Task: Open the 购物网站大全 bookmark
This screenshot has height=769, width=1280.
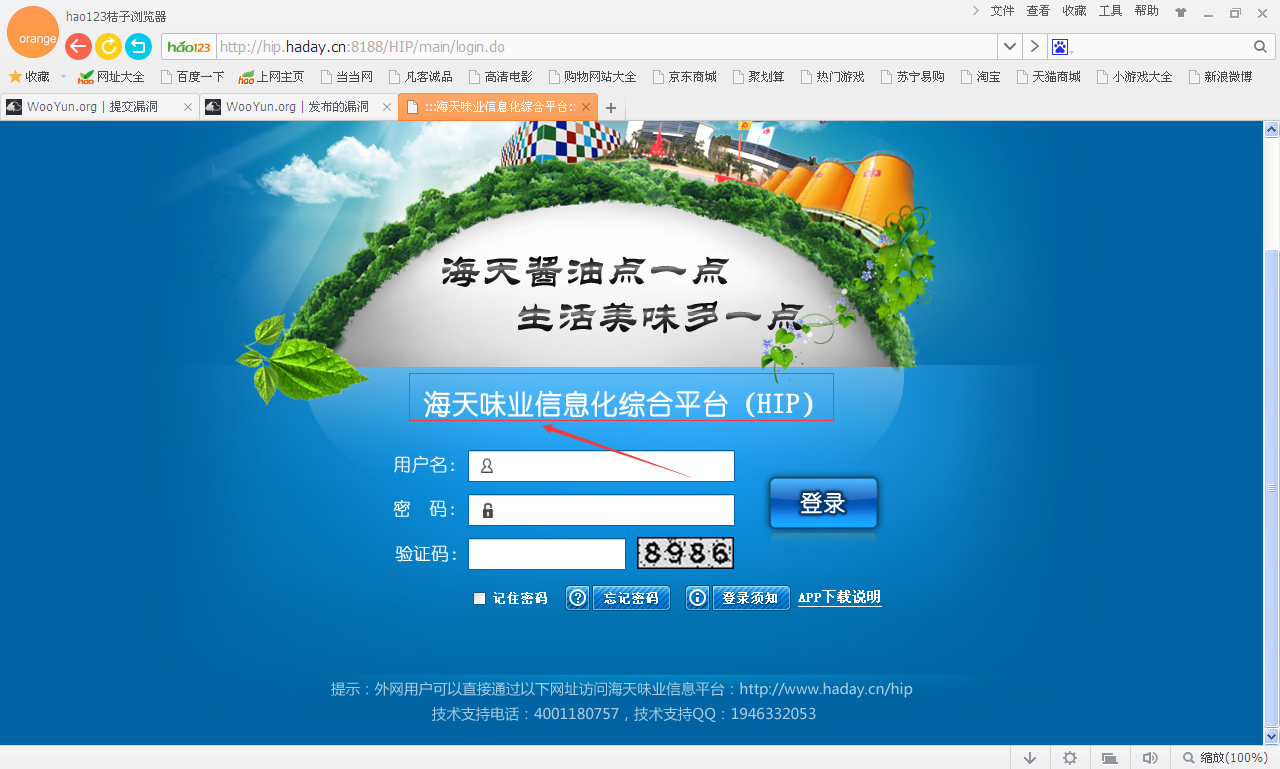Action: 592,77
